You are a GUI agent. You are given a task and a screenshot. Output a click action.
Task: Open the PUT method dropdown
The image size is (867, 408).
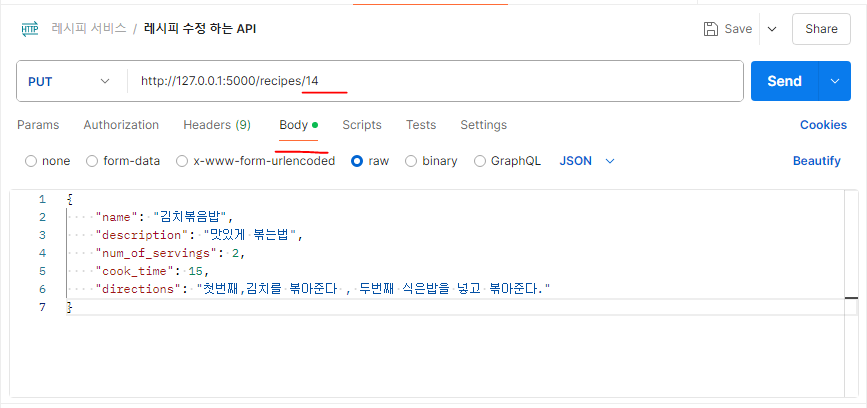click(x=69, y=81)
